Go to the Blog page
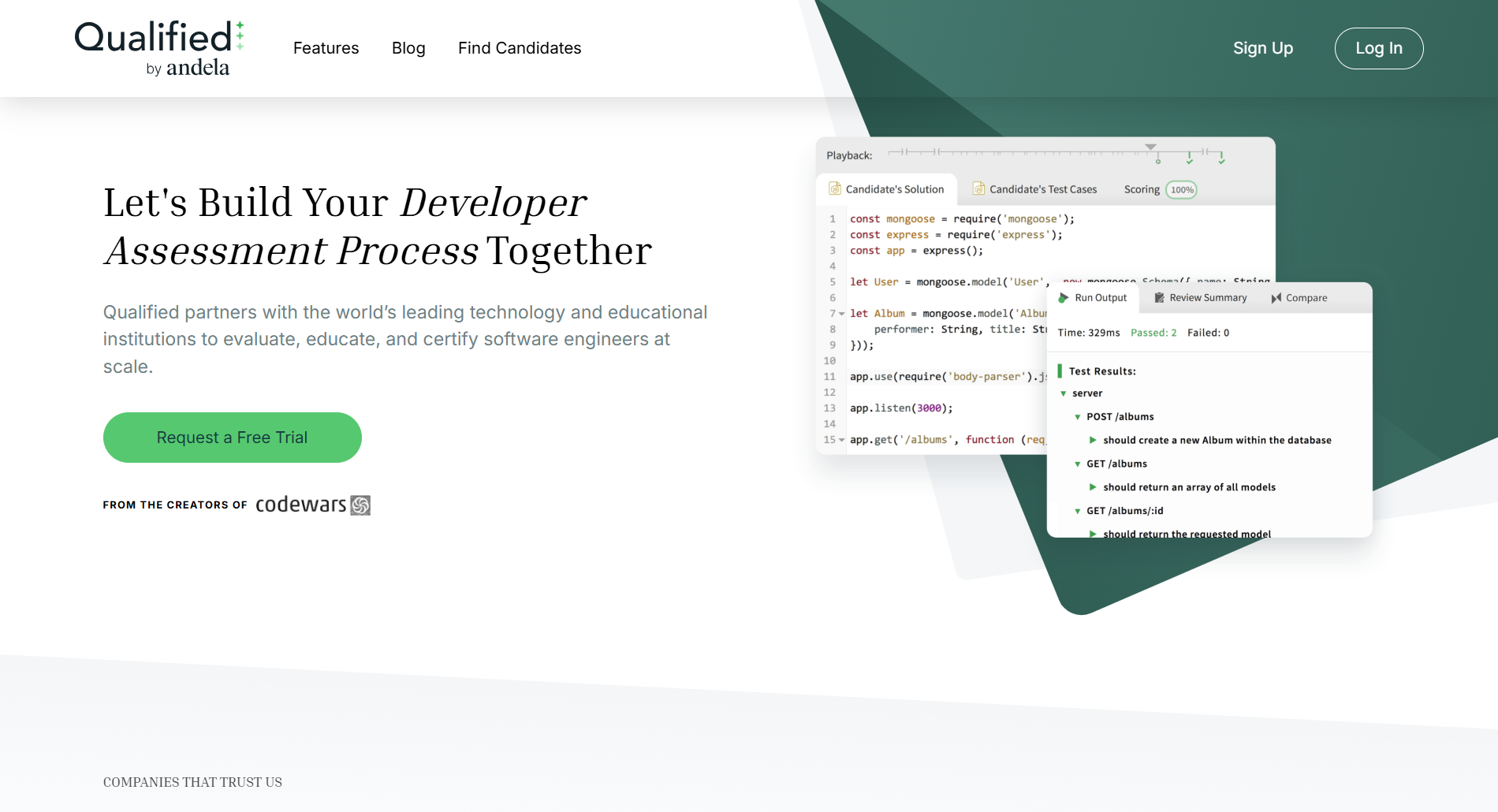Image resolution: width=1498 pixels, height=812 pixels. 408,48
